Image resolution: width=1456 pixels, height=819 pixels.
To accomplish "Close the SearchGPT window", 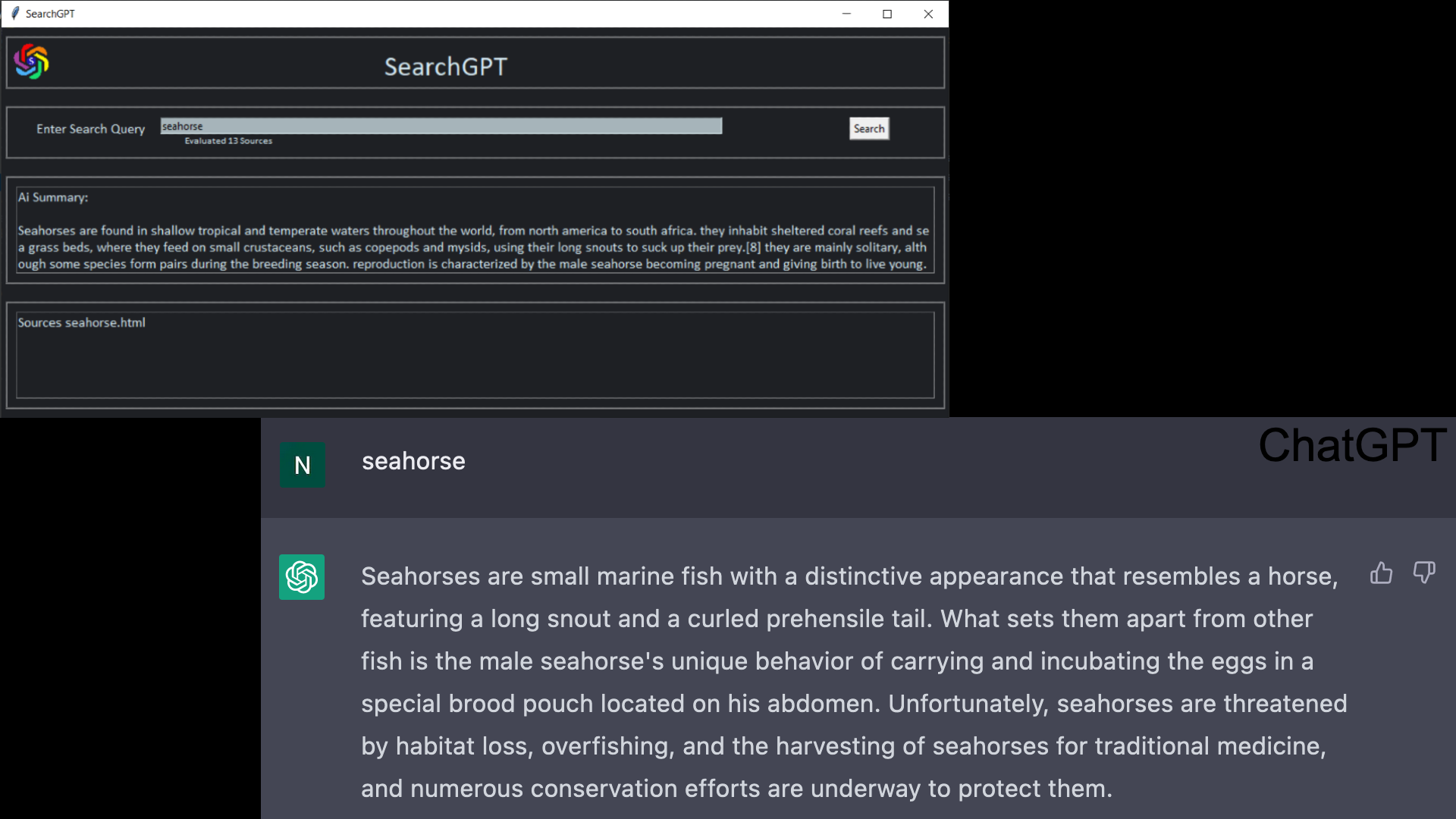I will [928, 14].
